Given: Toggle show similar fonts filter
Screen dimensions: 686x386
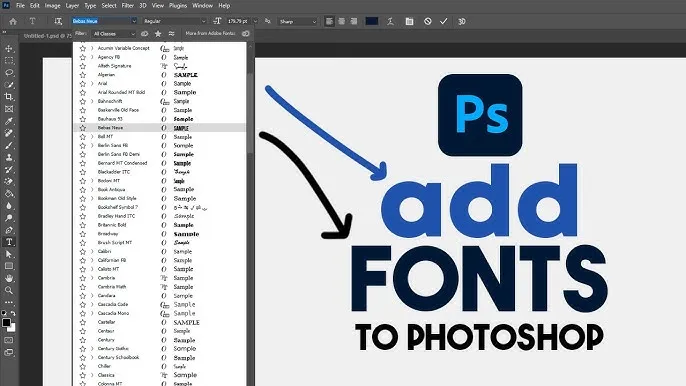Looking at the screenshot, I should [x=172, y=34].
